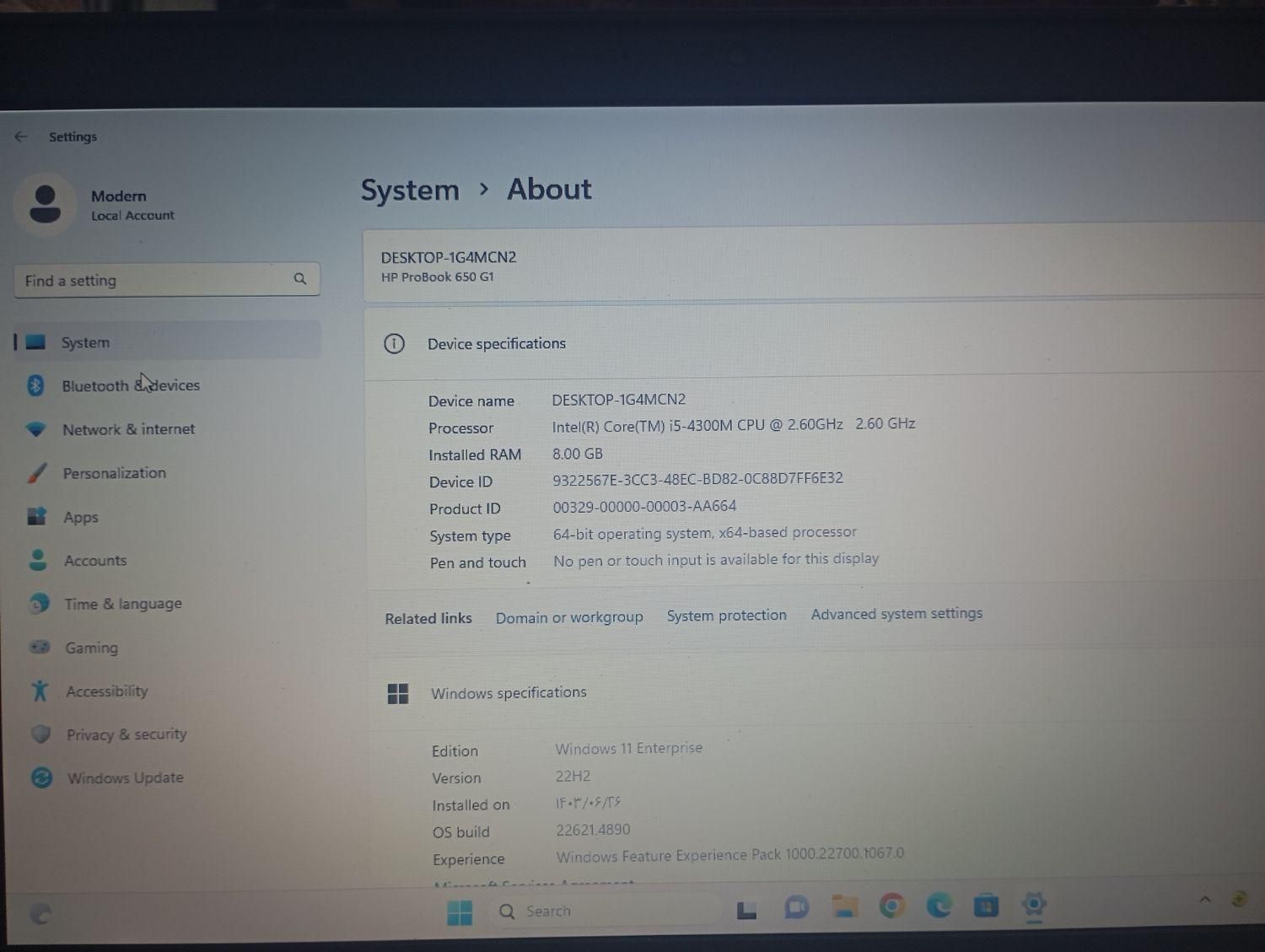Click the Privacy shield icon

(40, 734)
